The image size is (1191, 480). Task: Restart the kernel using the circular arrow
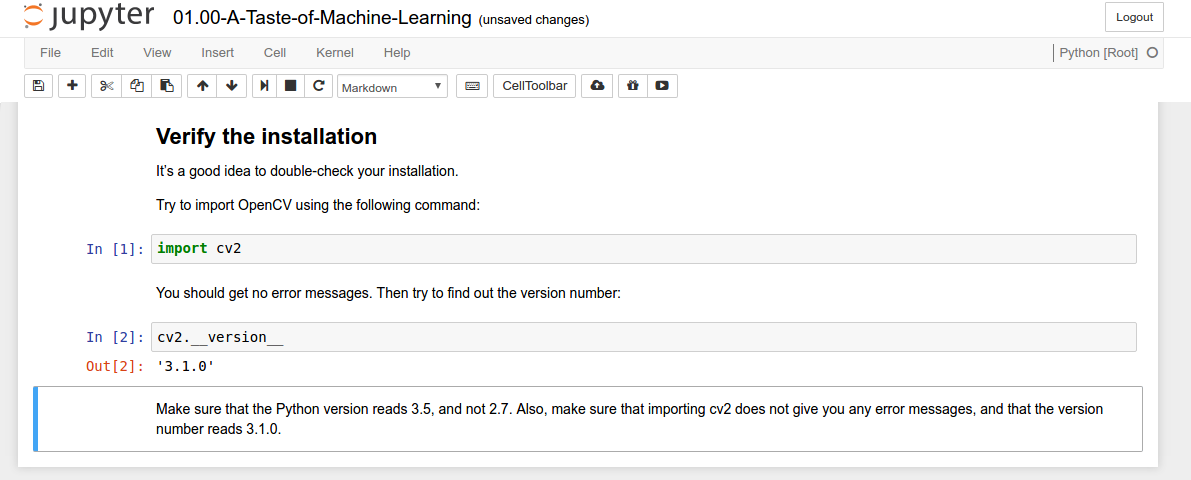tap(318, 86)
